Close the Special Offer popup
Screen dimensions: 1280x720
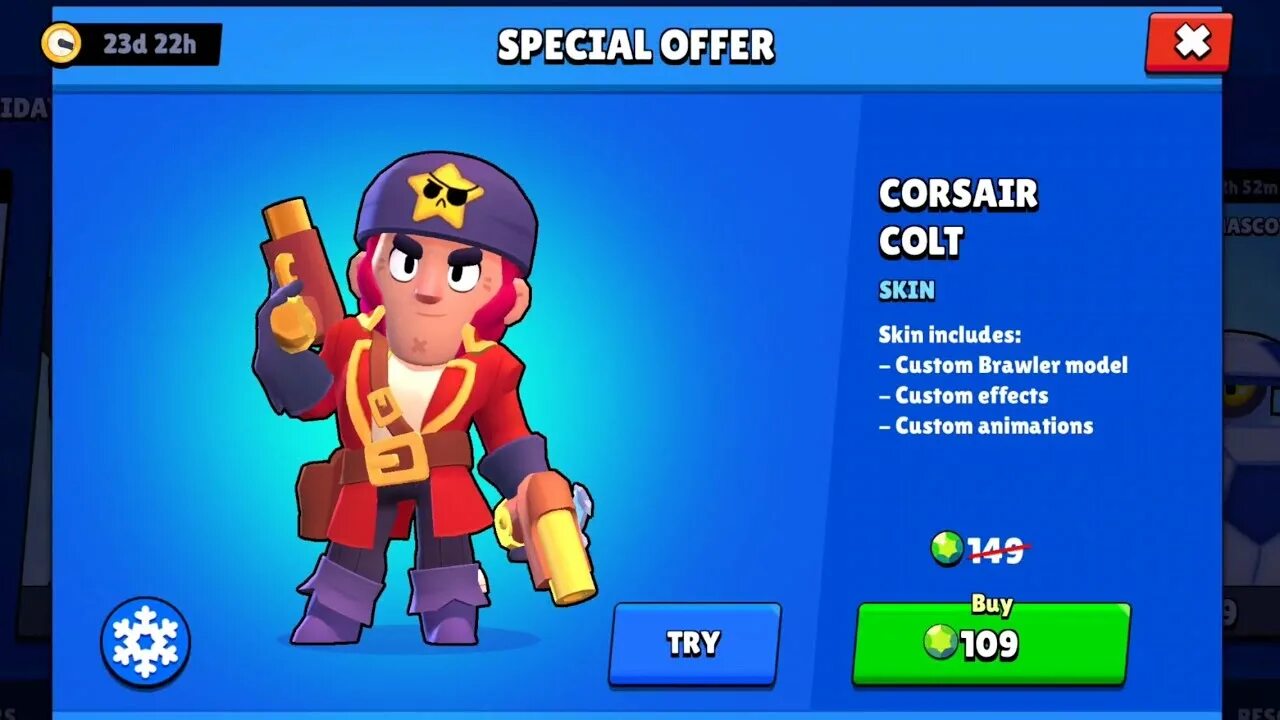(x=1189, y=42)
